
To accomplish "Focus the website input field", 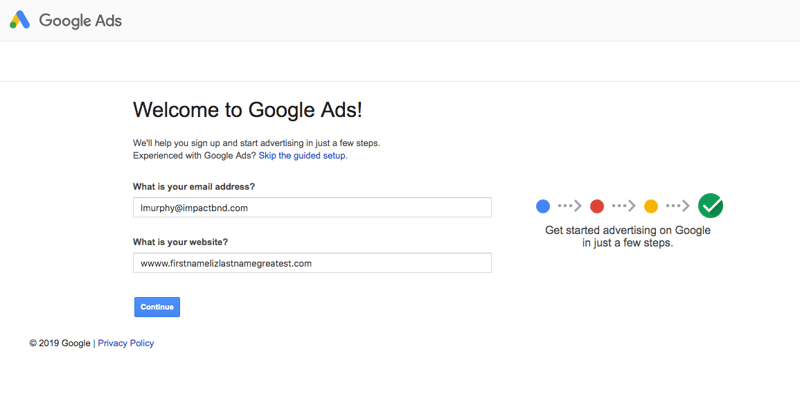I will tap(312, 263).
